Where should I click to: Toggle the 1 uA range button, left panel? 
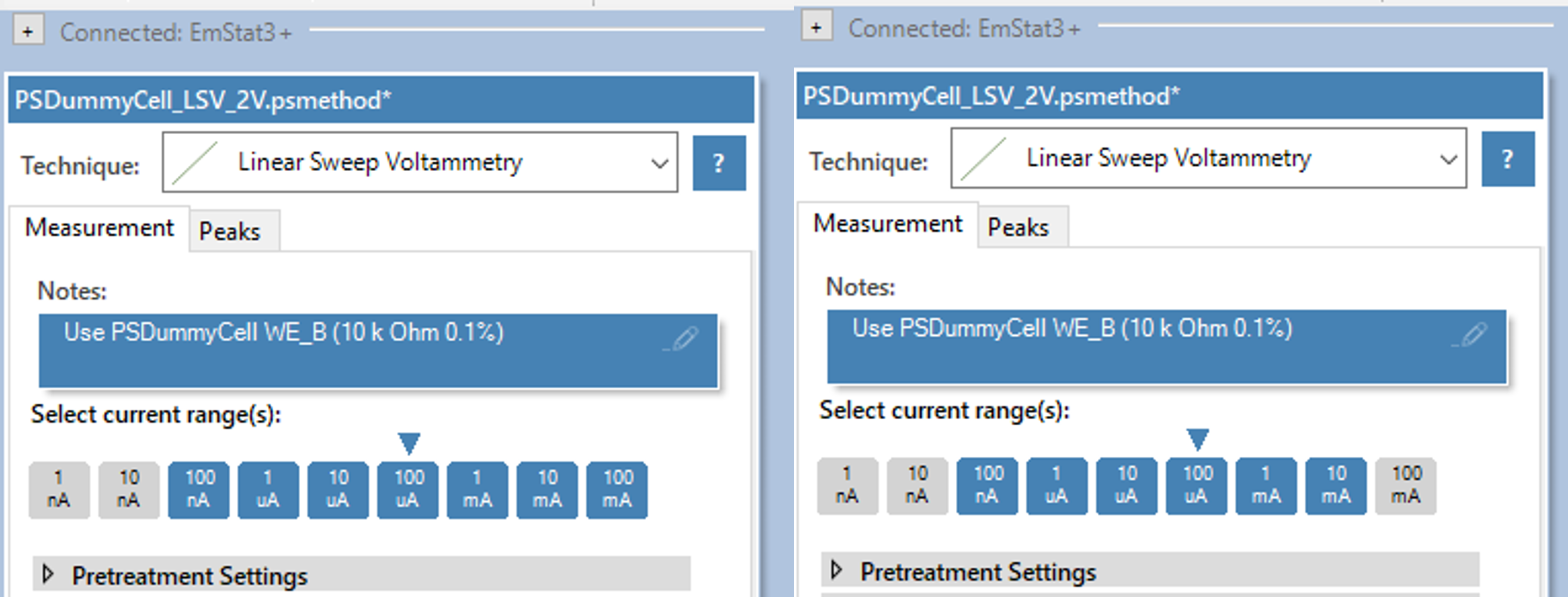pyautogui.click(x=268, y=489)
